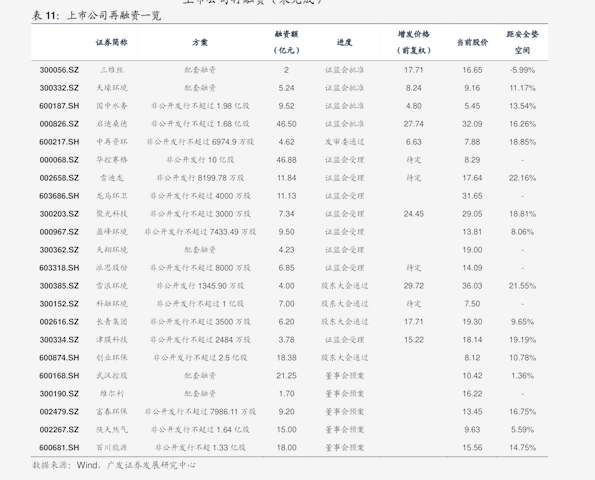This screenshot has height=480, width=595.
Task: Click the 46.88 financing amount cell
Action: (x=286, y=160)
